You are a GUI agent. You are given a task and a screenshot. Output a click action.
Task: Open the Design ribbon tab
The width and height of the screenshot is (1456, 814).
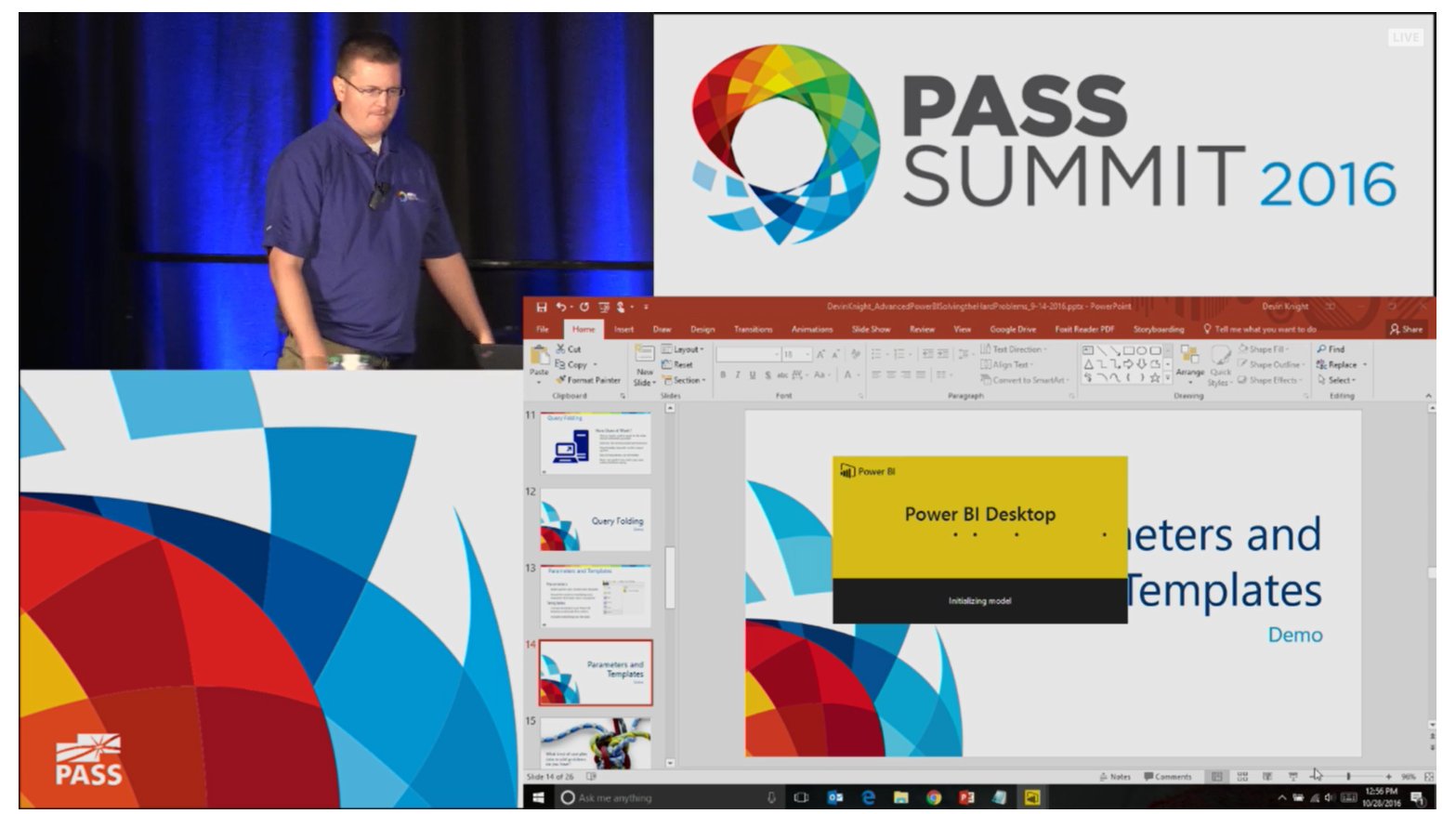[x=702, y=329]
